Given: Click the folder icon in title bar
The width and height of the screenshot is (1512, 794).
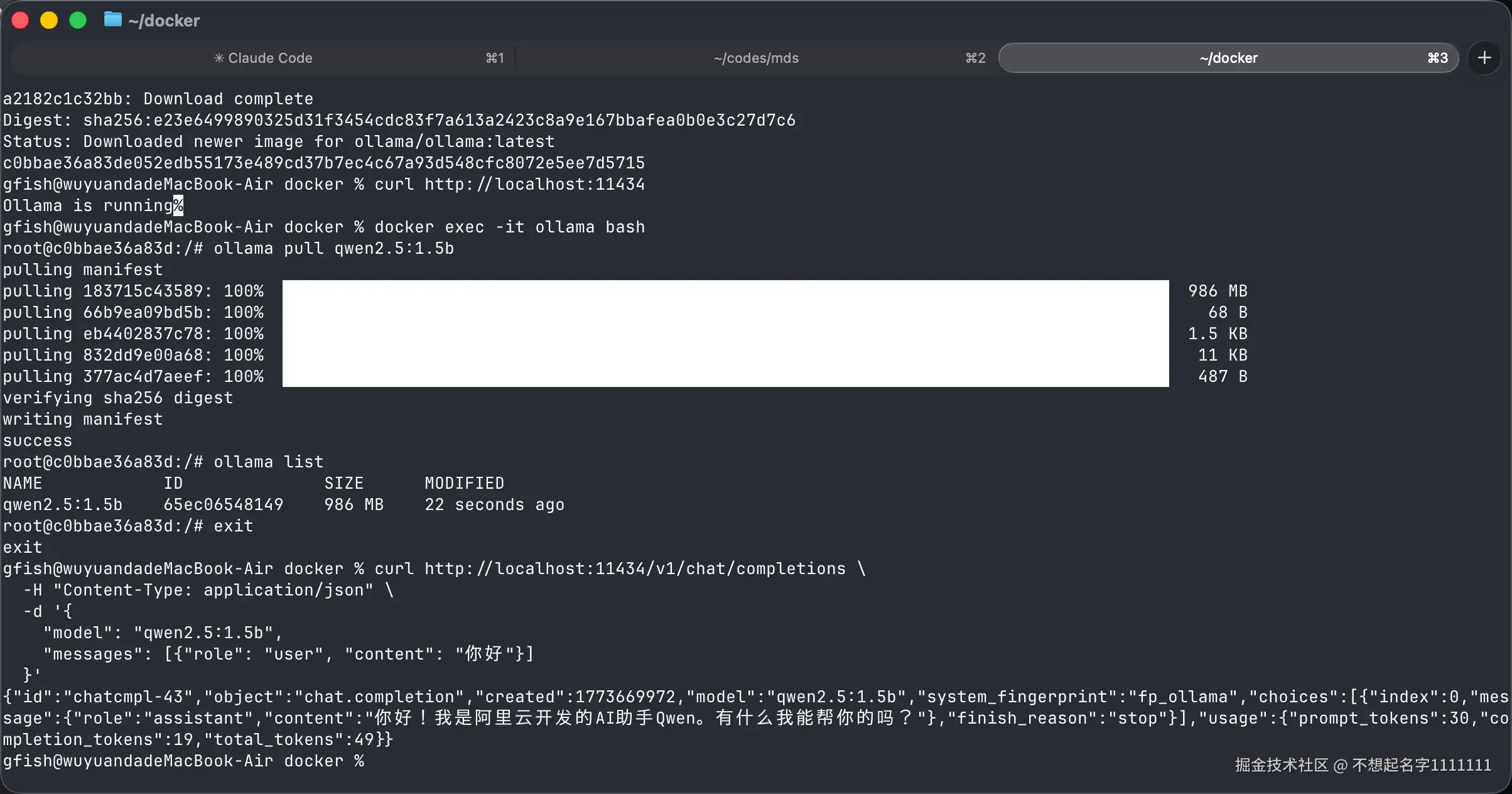Looking at the screenshot, I should 113,19.
